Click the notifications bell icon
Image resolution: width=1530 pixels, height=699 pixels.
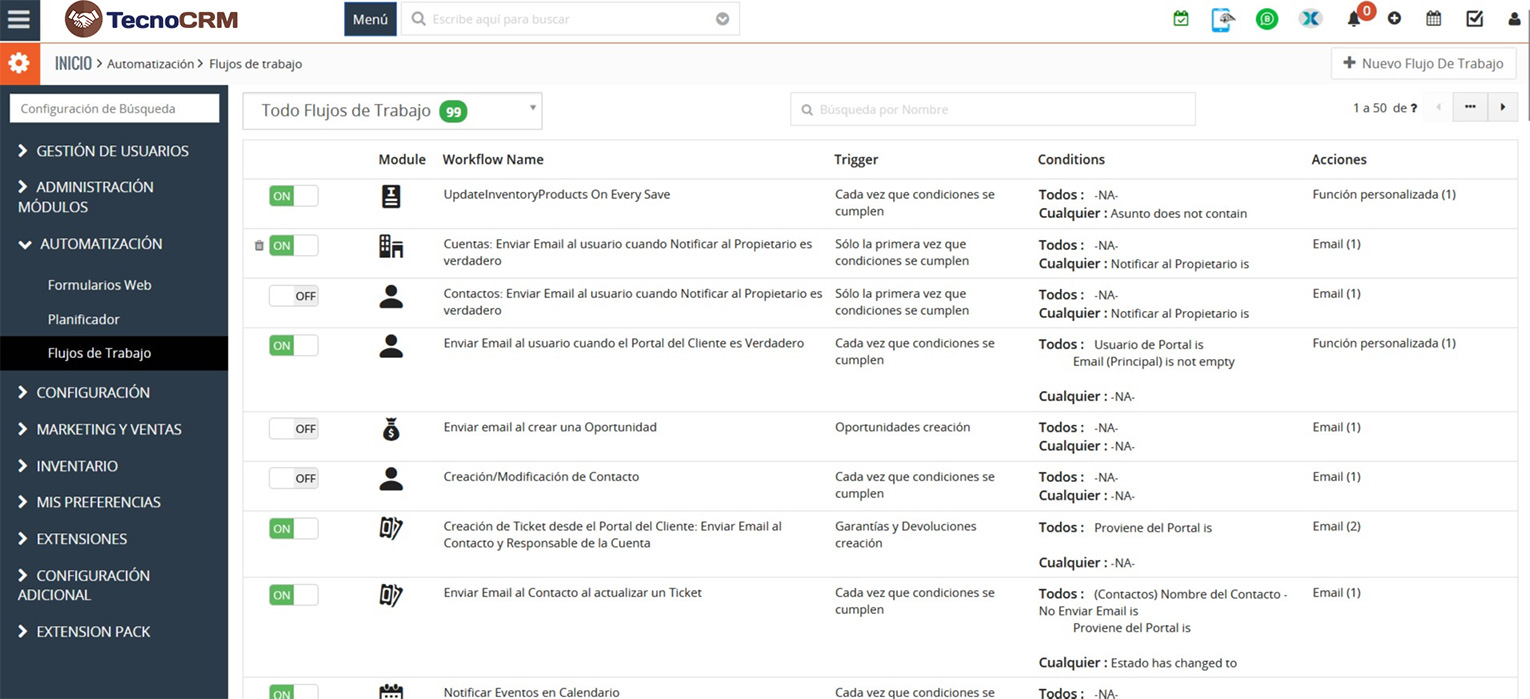1354,19
